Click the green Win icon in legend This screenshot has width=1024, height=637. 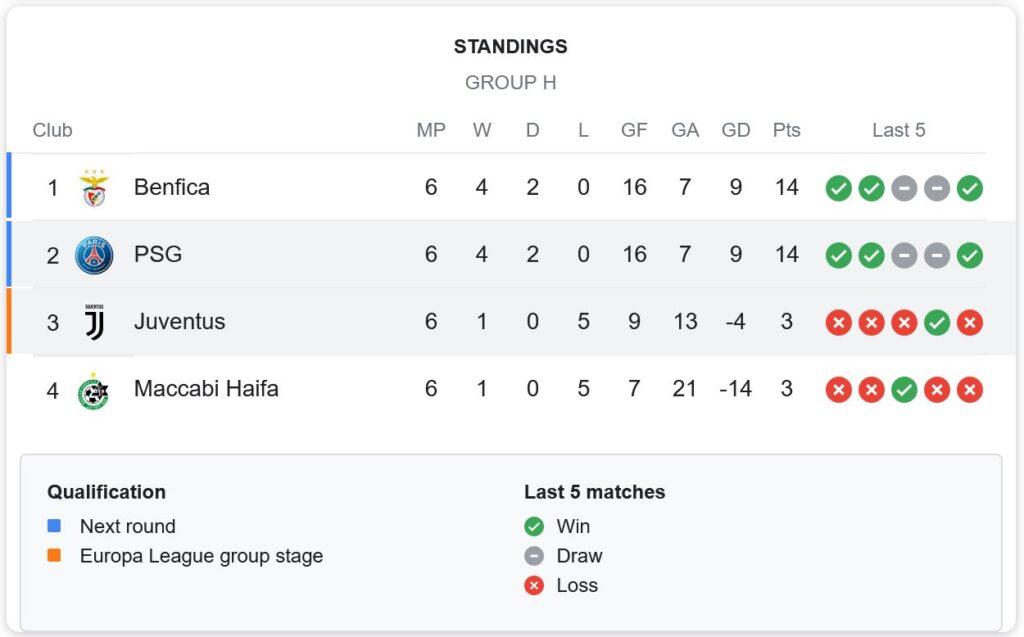click(534, 527)
